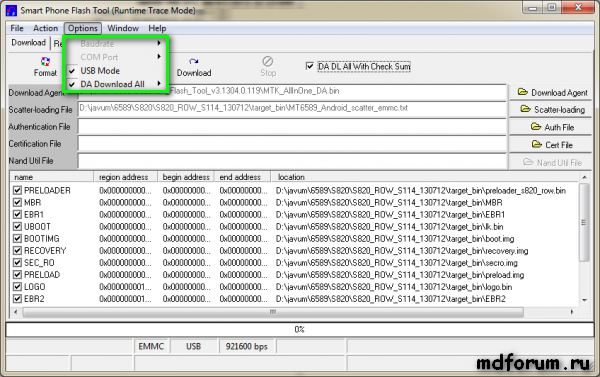This screenshot has height=377, width=600.
Task: Click the Download arrow icon
Action: pyautogui.click(x=194, y=61)
